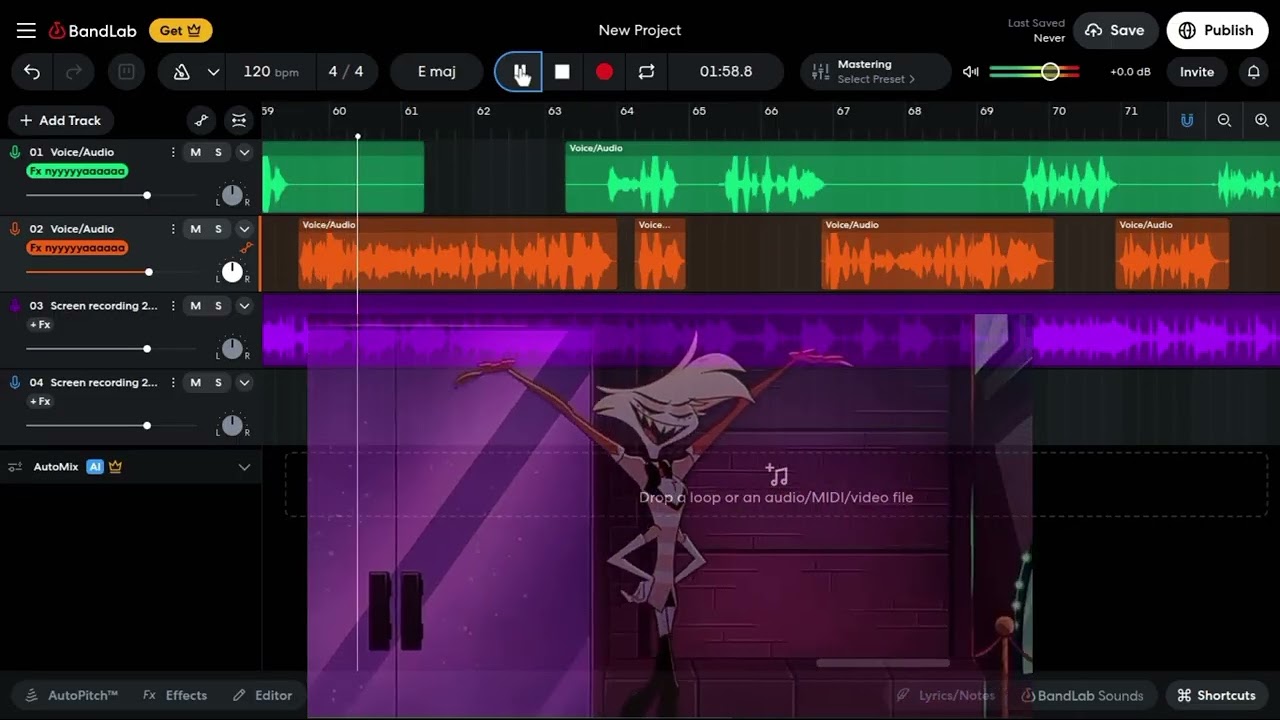The height and width of the screenshot is (720, 1280).
Task: Click the AutoMix mixer icon
Action: 15,467
